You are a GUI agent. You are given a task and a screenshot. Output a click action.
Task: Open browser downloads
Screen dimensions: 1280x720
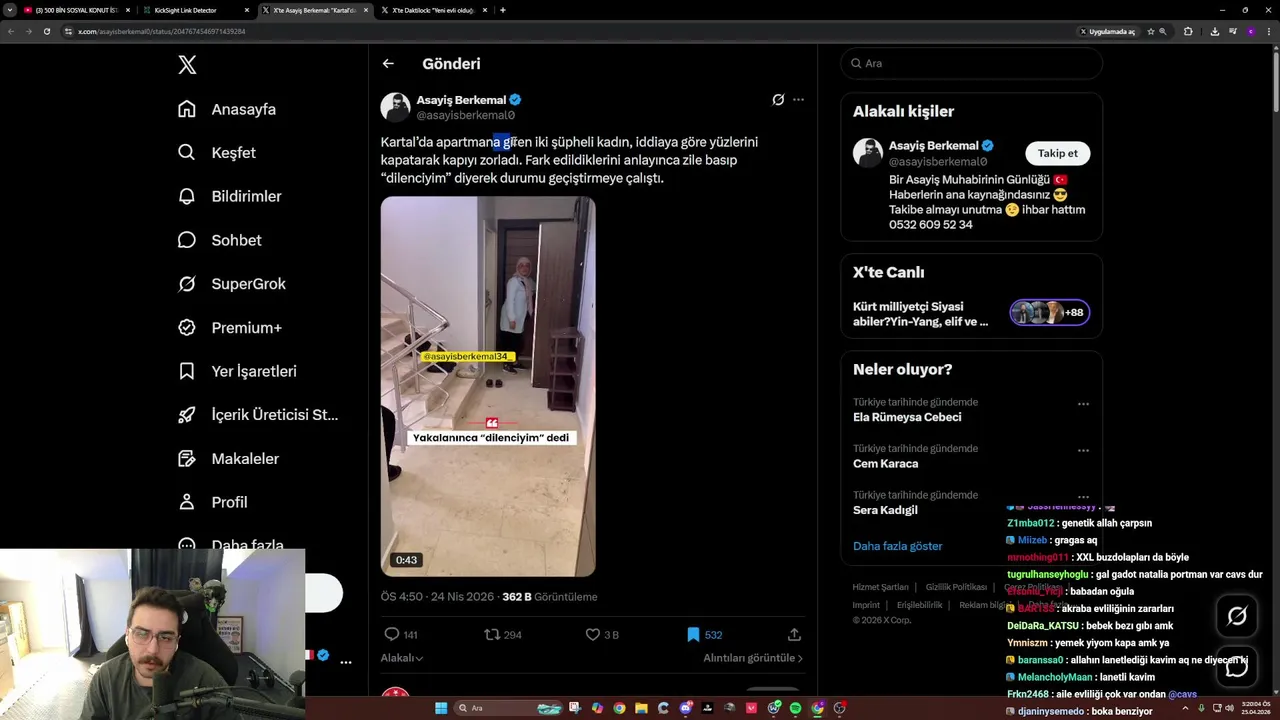click(1215, 31)
